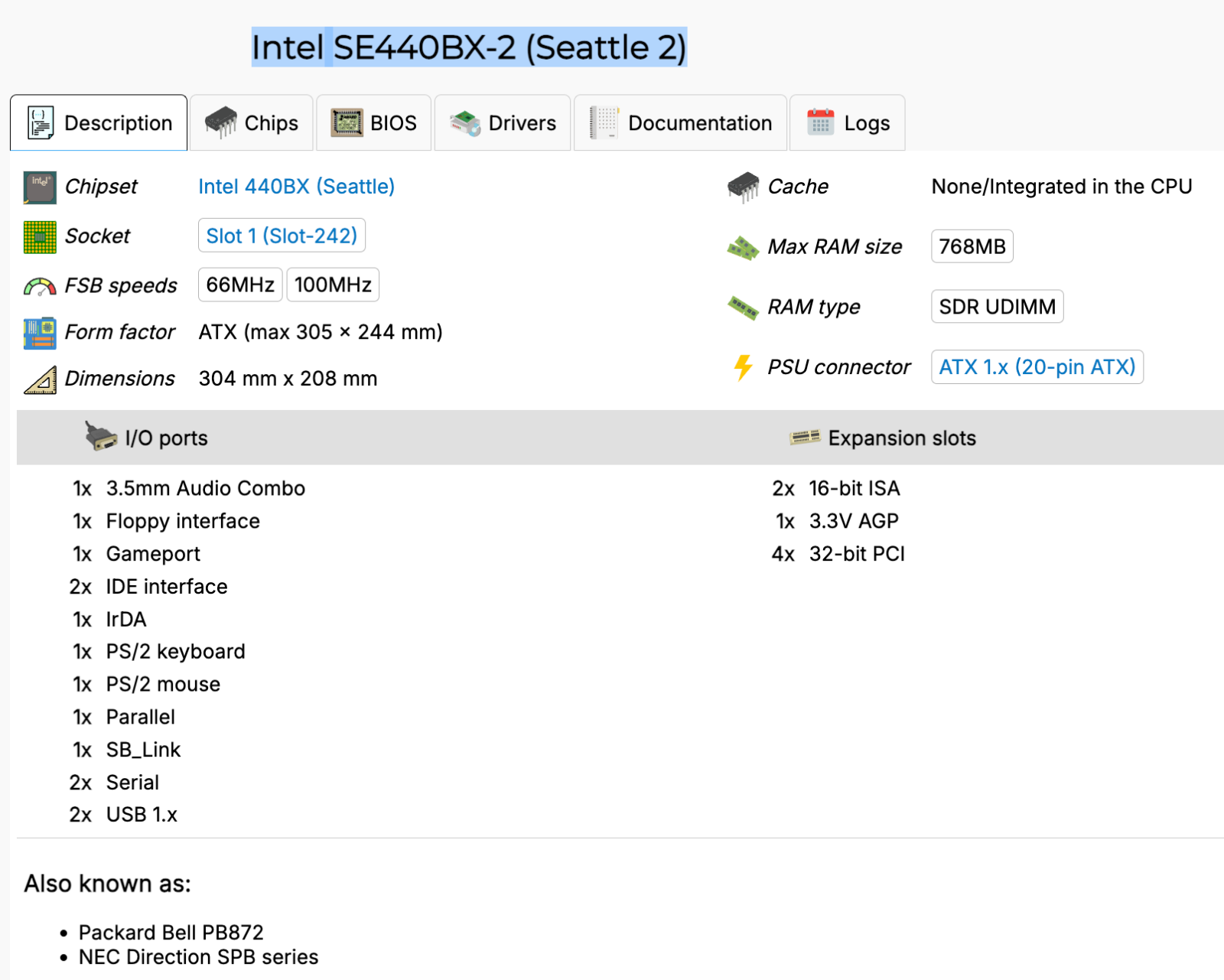Click the I/O ports connector icon
Viewport: 1224px width, 980px height.
click(100, 437)
